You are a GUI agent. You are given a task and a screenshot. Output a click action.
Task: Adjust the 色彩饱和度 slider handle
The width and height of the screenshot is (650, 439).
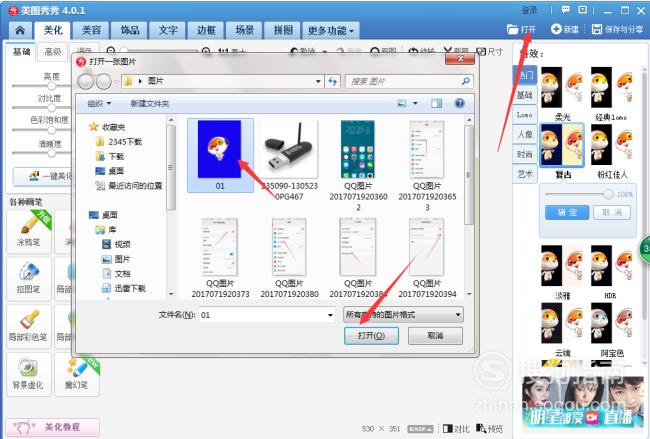[x=51, y=130]
